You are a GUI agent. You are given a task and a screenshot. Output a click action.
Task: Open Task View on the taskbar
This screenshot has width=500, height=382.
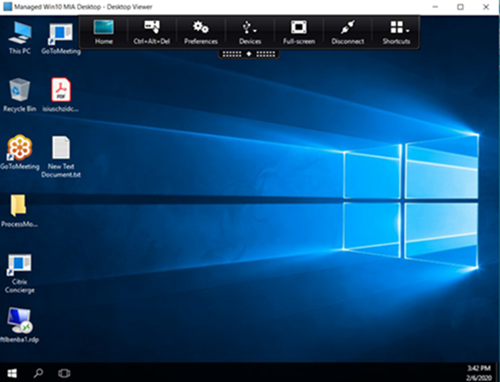(x=64, y=373)
